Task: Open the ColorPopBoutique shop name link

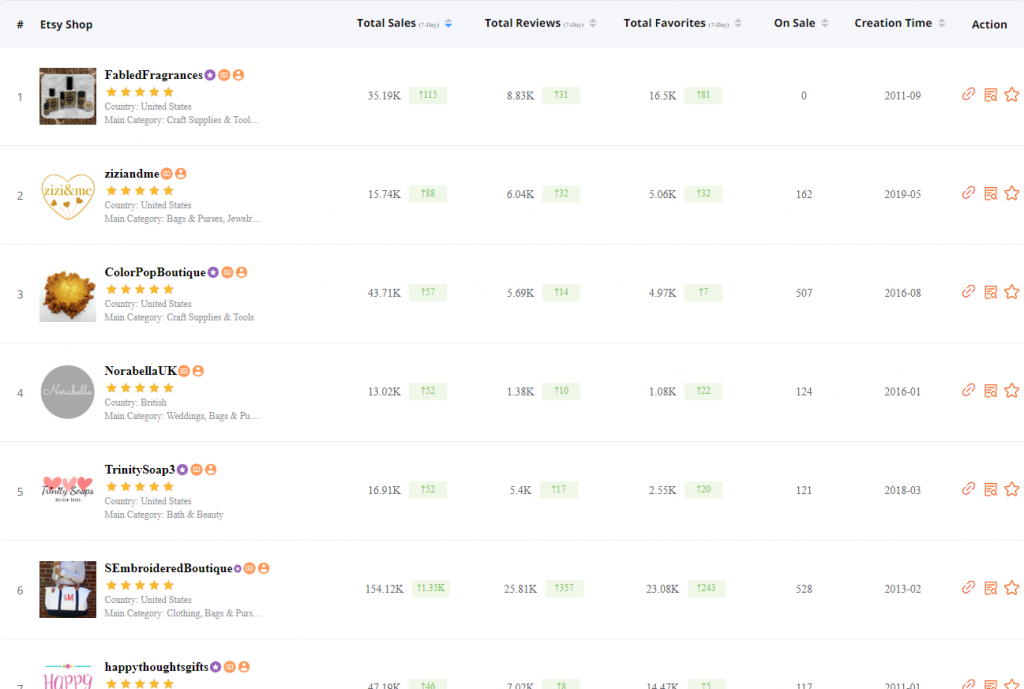Action: 154,272
